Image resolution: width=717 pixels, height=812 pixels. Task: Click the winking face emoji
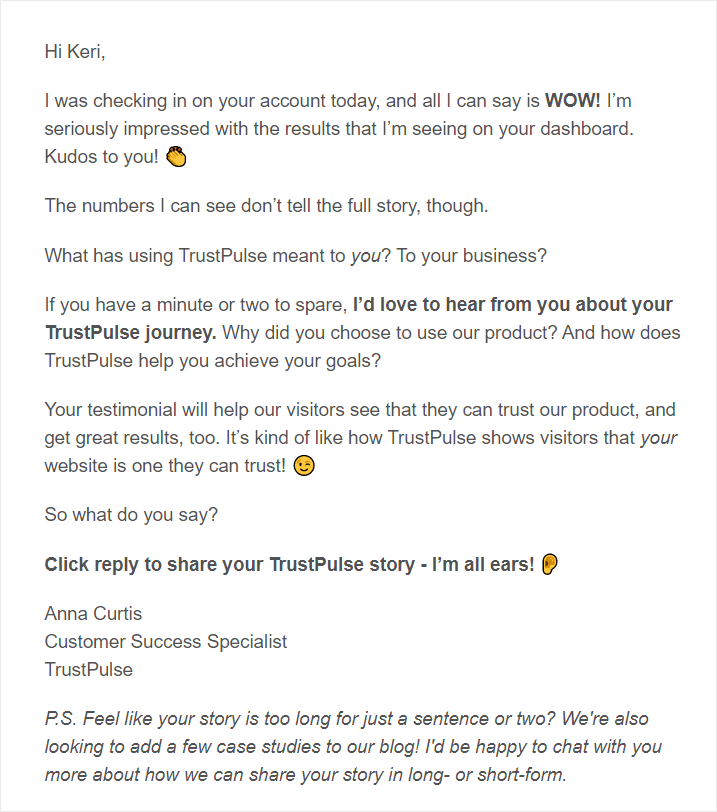(304, 466)
